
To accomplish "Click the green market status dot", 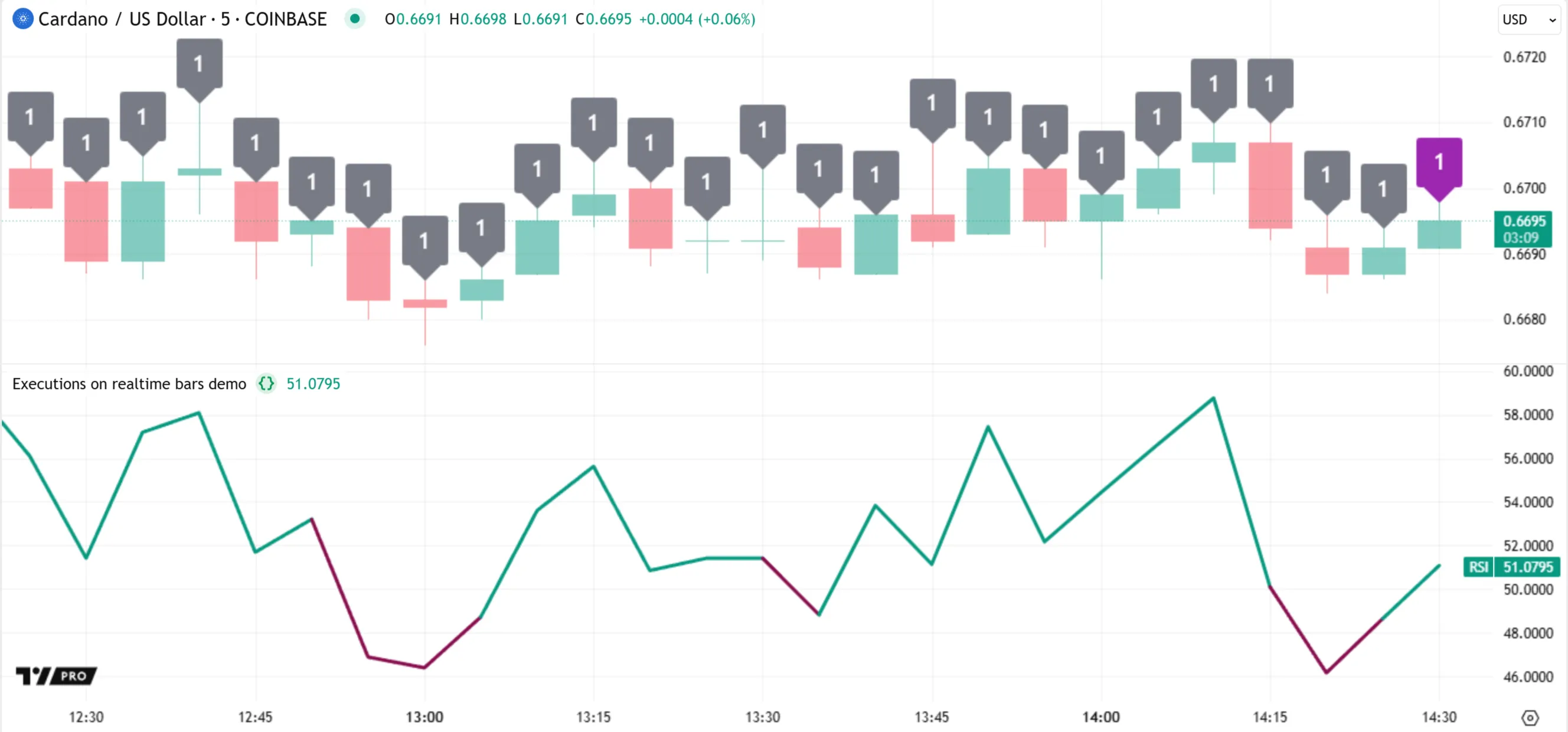I will tap(355, 19).
